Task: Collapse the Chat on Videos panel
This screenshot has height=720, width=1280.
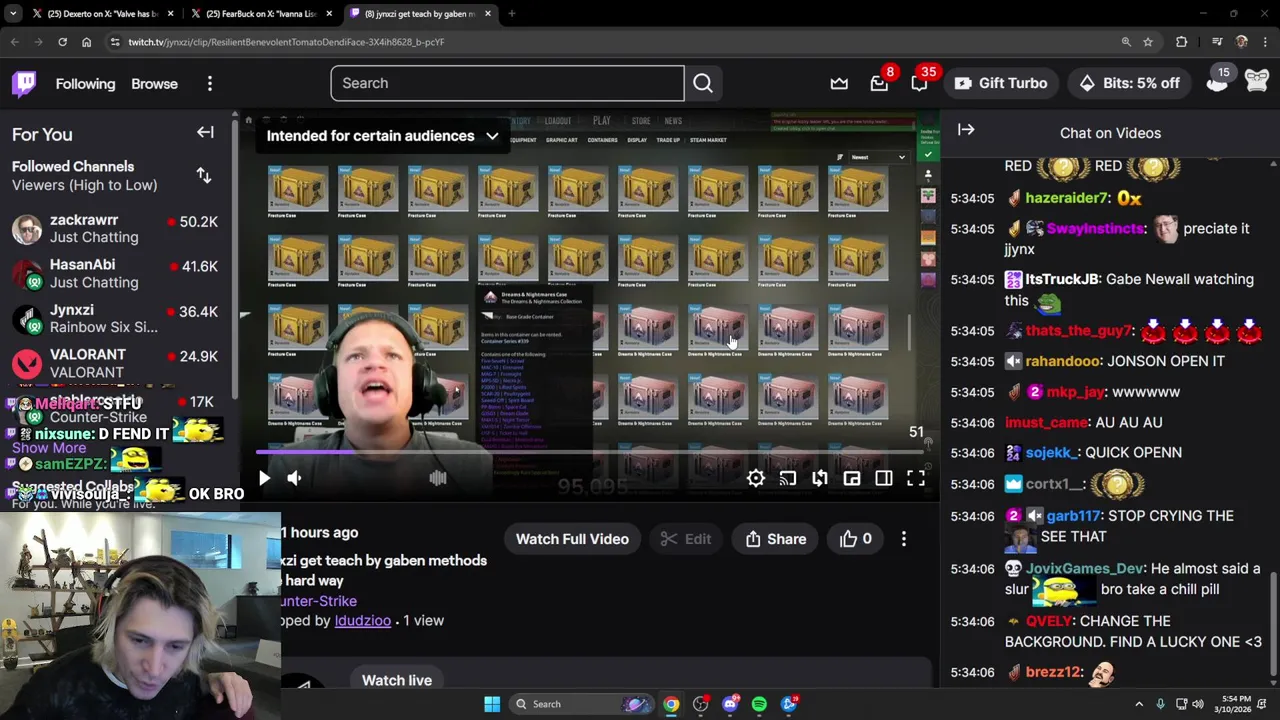Action: [966, 129]
